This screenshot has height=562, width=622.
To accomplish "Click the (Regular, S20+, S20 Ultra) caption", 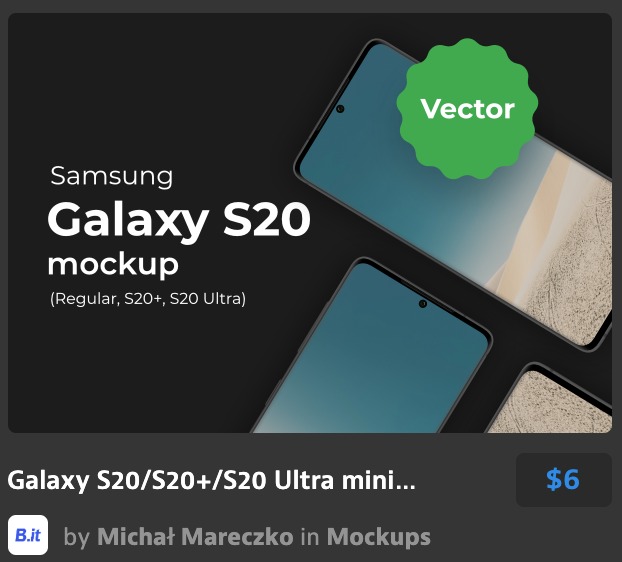I will pyautogui.click(x=148, y=299).
